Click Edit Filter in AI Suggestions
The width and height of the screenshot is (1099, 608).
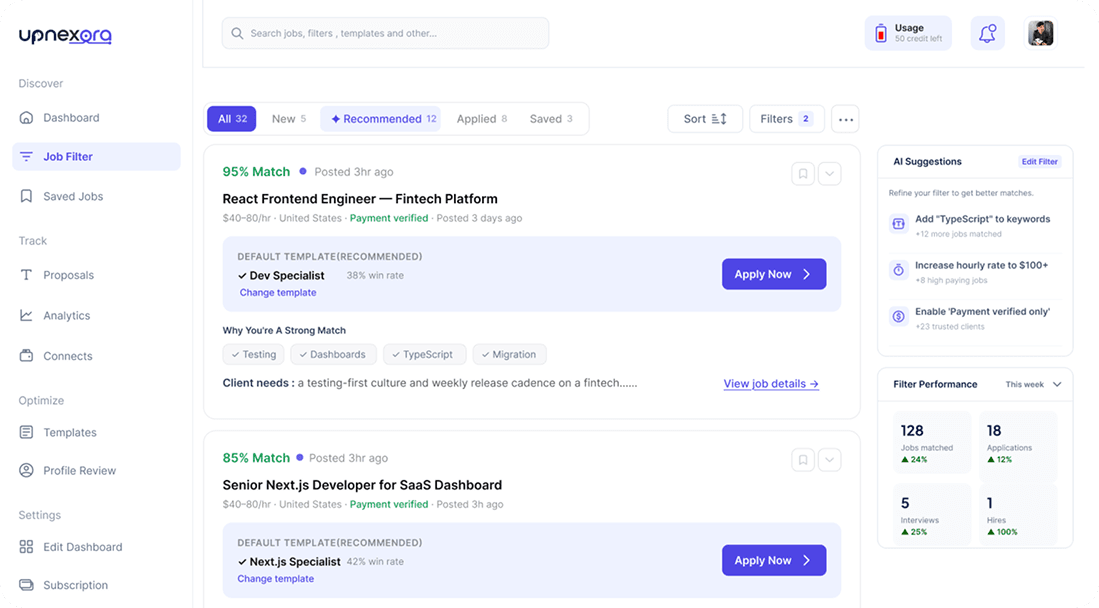(1039, 161)
